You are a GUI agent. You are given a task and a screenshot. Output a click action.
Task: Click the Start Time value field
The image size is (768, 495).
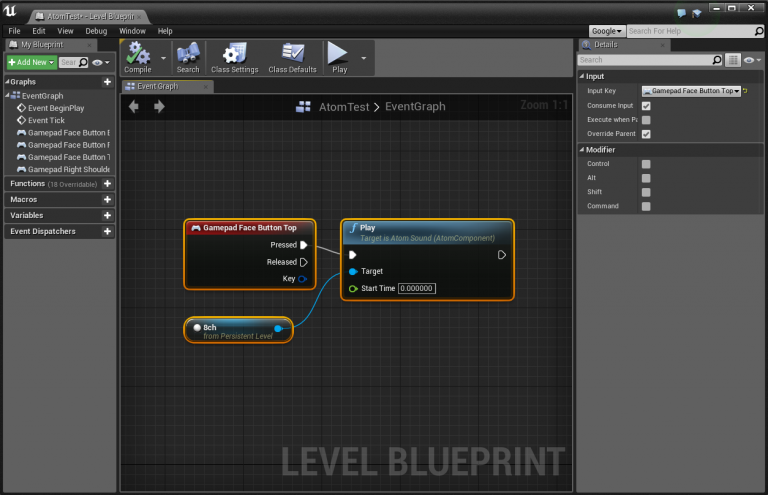pyautogui.click(x=416, y=288)
